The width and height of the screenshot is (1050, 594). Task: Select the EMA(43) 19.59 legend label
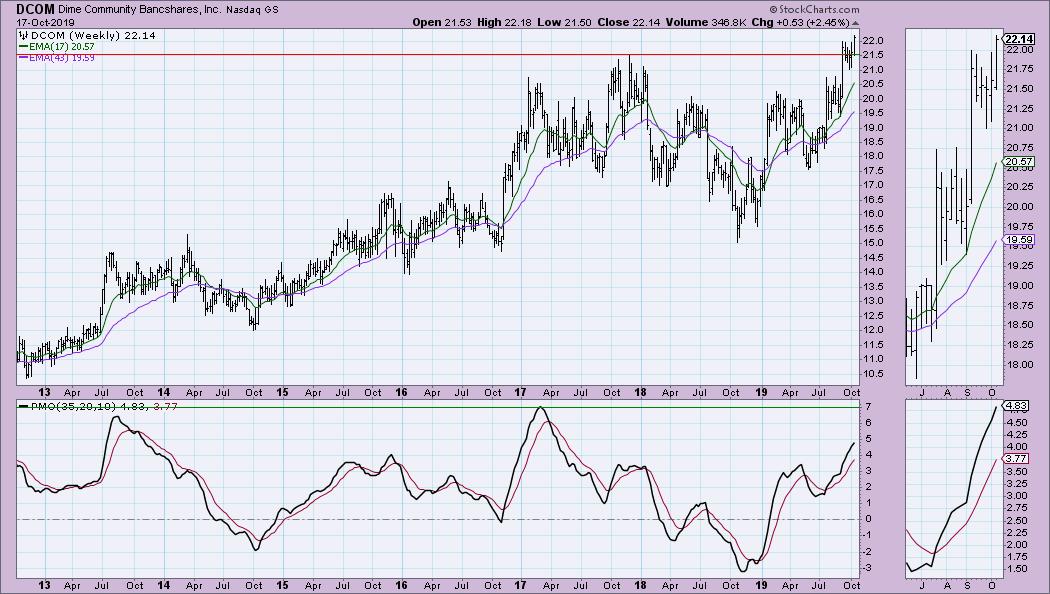[x=62, y=58]
